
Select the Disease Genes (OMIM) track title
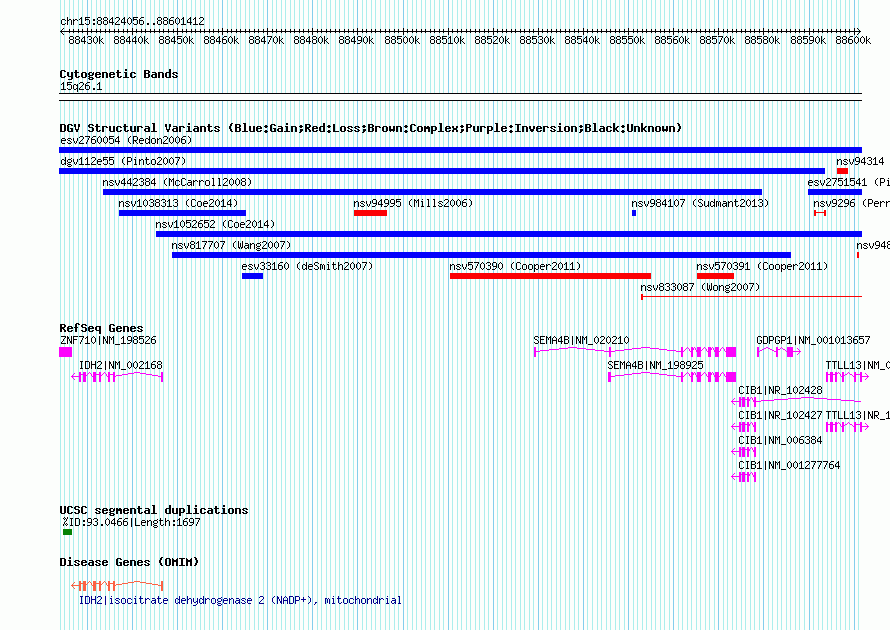(129, 562)
